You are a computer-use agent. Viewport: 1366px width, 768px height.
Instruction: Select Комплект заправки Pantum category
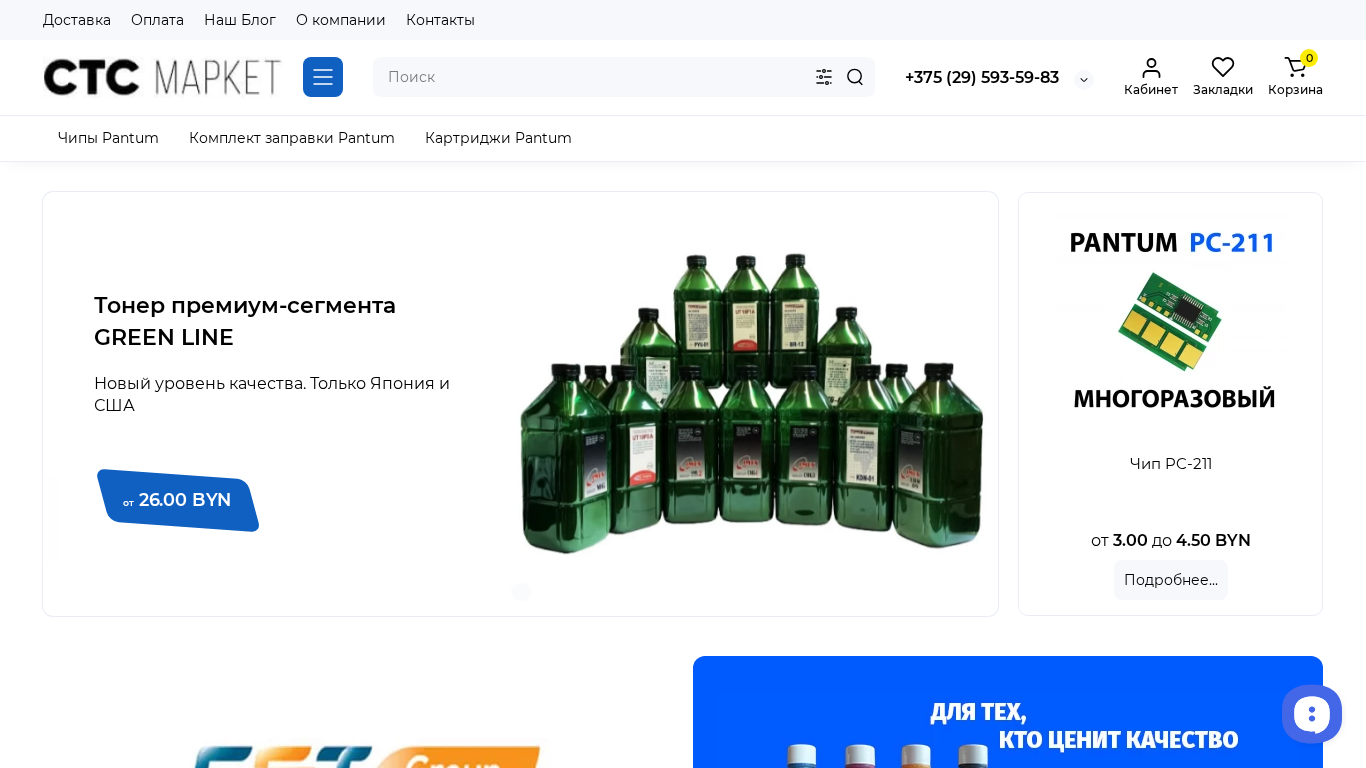[292, 138]
